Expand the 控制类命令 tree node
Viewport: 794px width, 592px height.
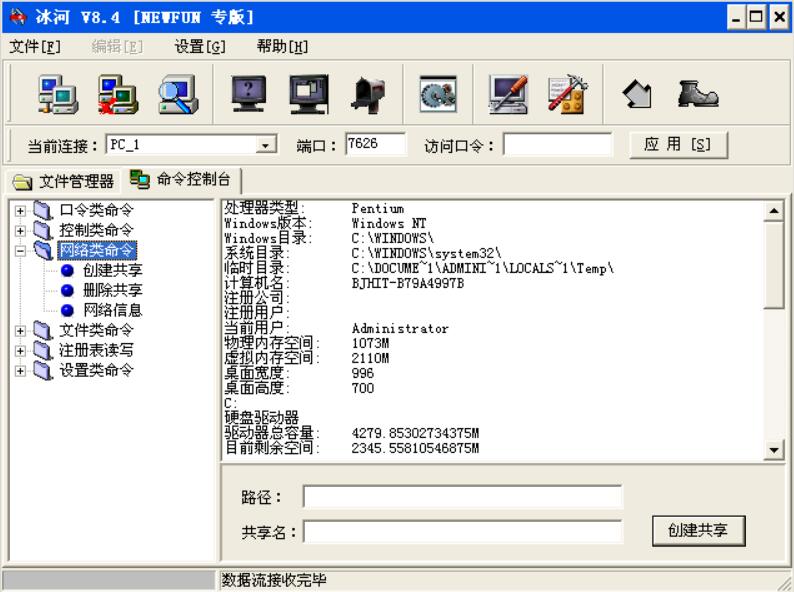pyautogui.click(x=20, y=231)
